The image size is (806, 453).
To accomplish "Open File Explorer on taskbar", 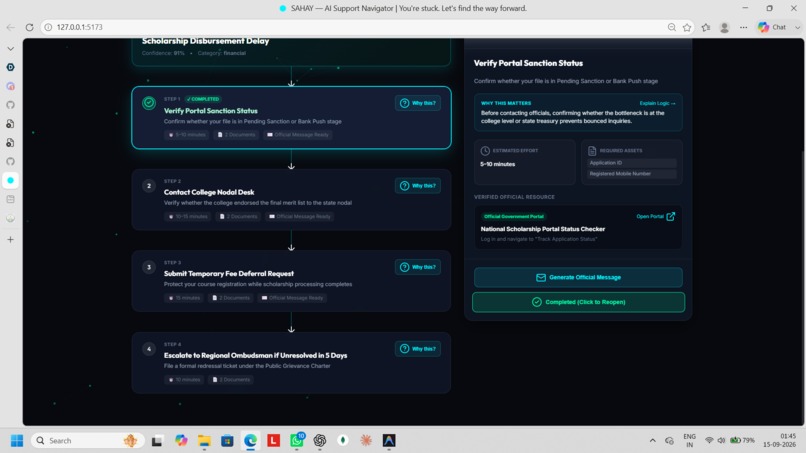I will click(x=204, y=441).
